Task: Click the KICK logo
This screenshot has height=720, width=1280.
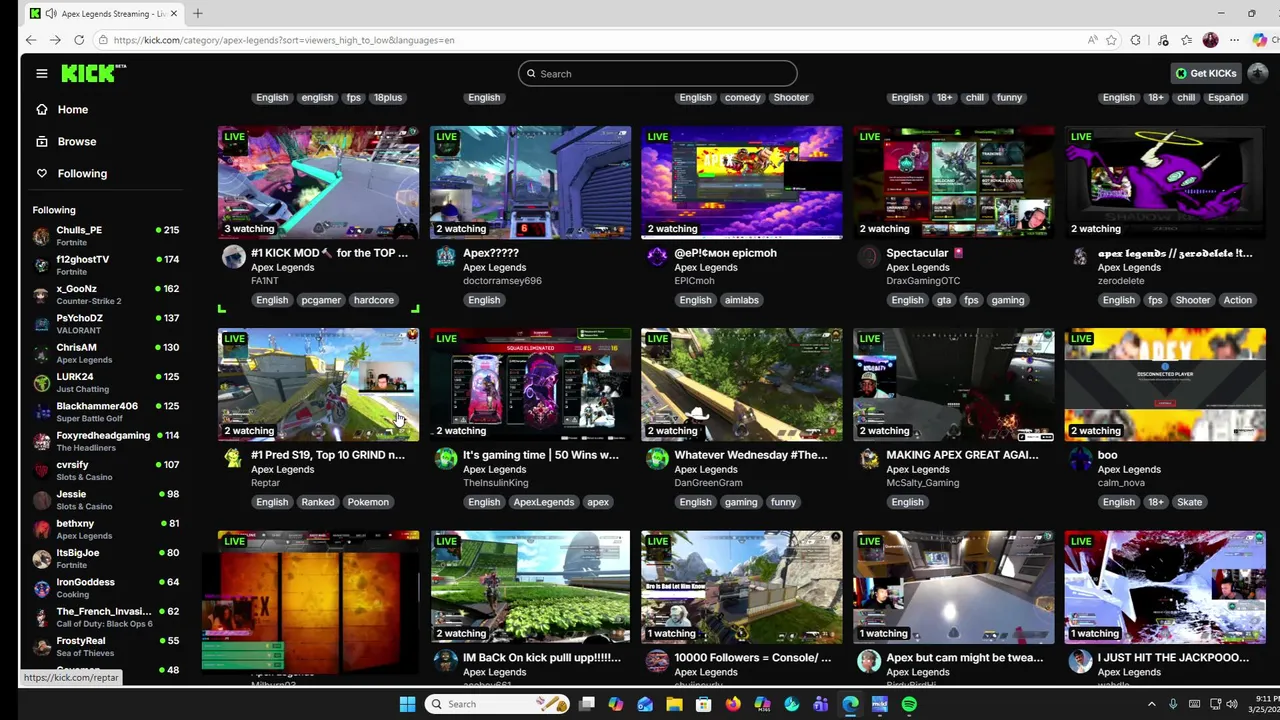Action: click(94, 73)
